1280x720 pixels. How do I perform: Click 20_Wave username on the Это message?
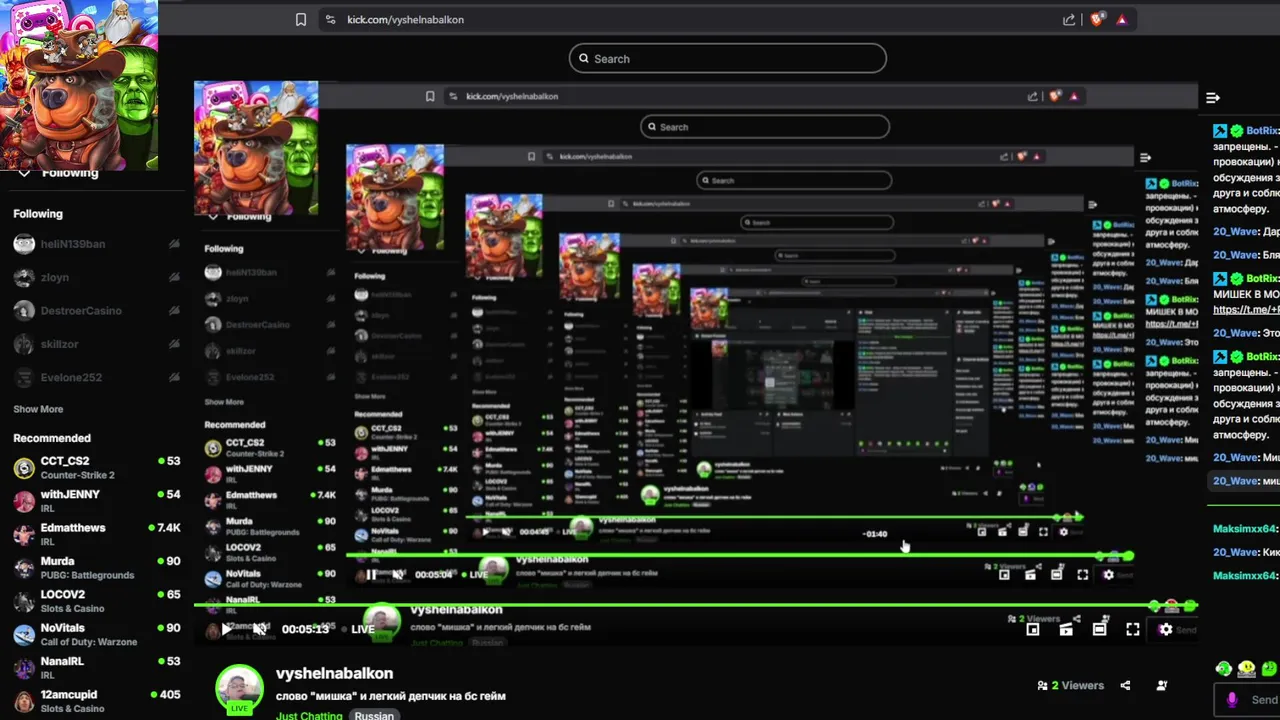[1236, 333]
